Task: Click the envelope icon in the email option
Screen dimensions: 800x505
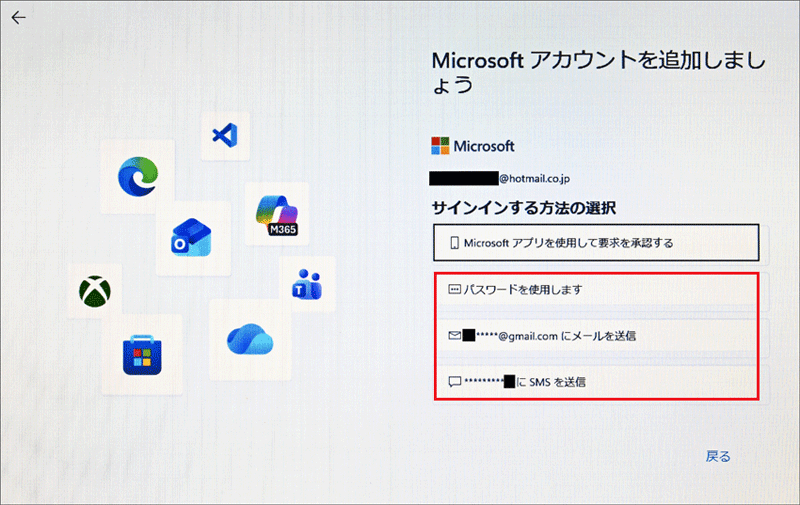Action: [455, 335]
